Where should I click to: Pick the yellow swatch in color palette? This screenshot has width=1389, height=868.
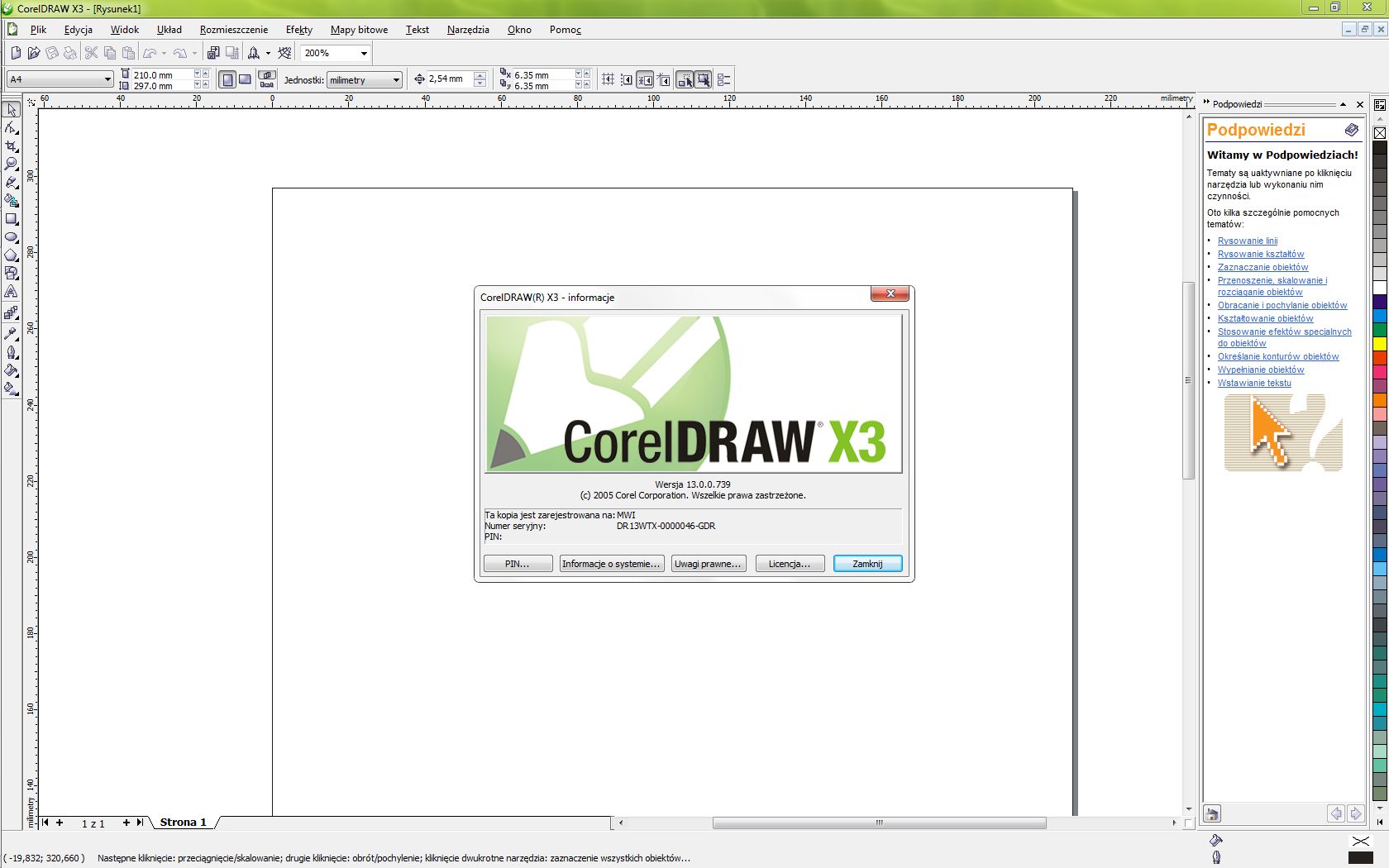(1380, 343)
